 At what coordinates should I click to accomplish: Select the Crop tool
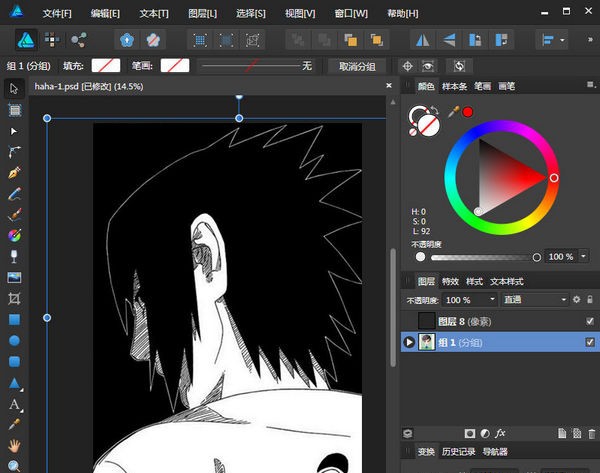pos(14,298)
